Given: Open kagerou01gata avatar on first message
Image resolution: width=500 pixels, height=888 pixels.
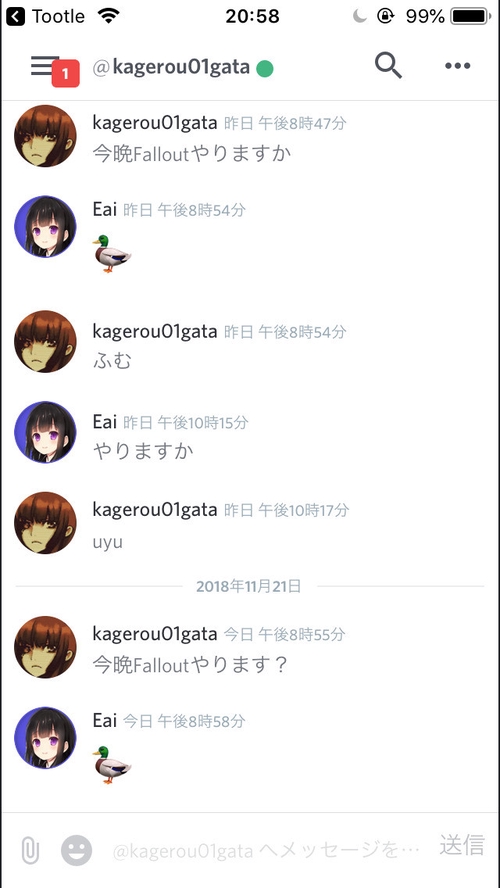Looking at the screenshot, I should 45,136.
